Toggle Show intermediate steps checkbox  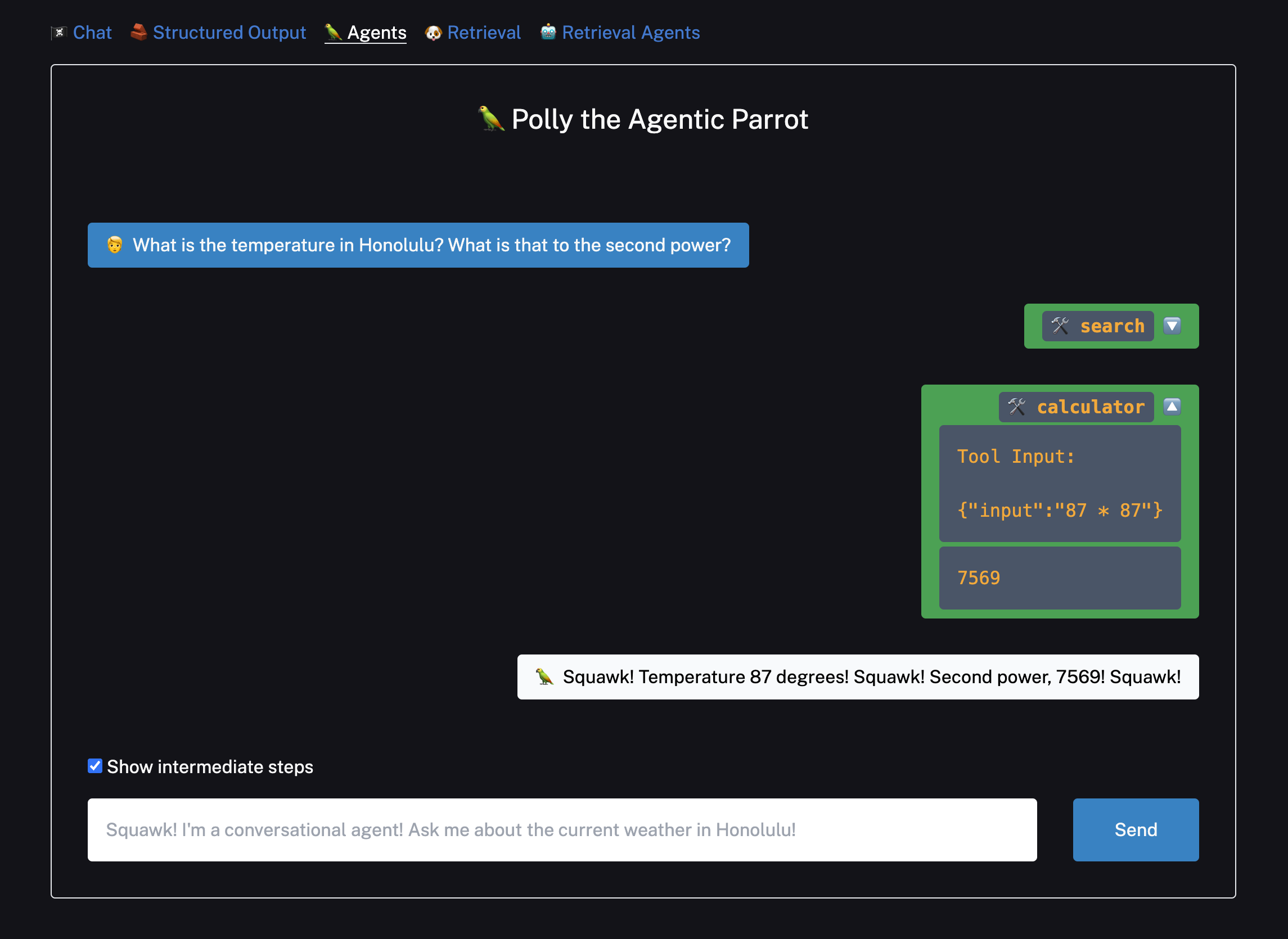pyautogui.click(x=94, y=767)
